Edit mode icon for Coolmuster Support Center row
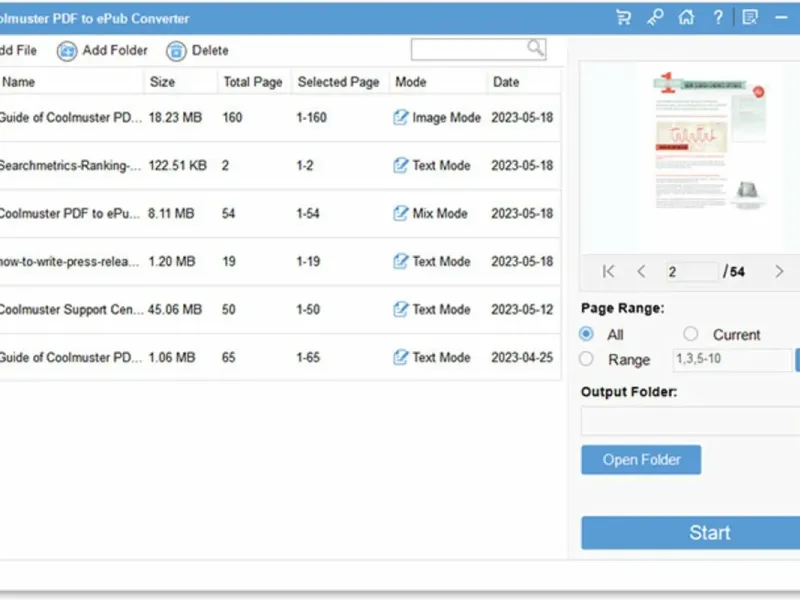The image size is (800, 600). coord(401,309)
